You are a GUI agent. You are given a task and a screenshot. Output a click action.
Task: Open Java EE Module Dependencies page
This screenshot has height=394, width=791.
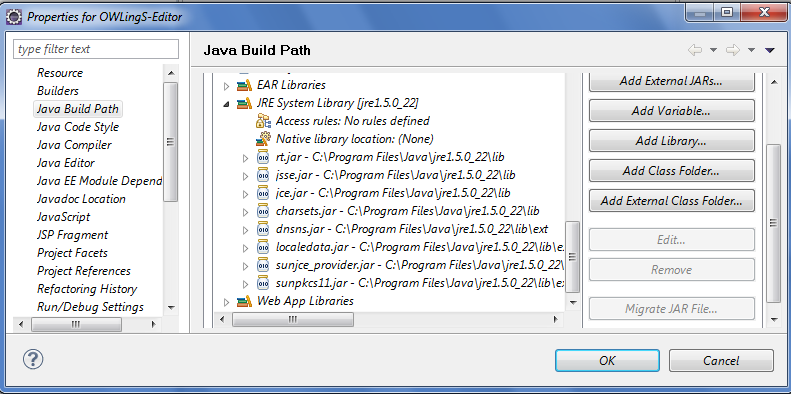click(x=99, y=181)
